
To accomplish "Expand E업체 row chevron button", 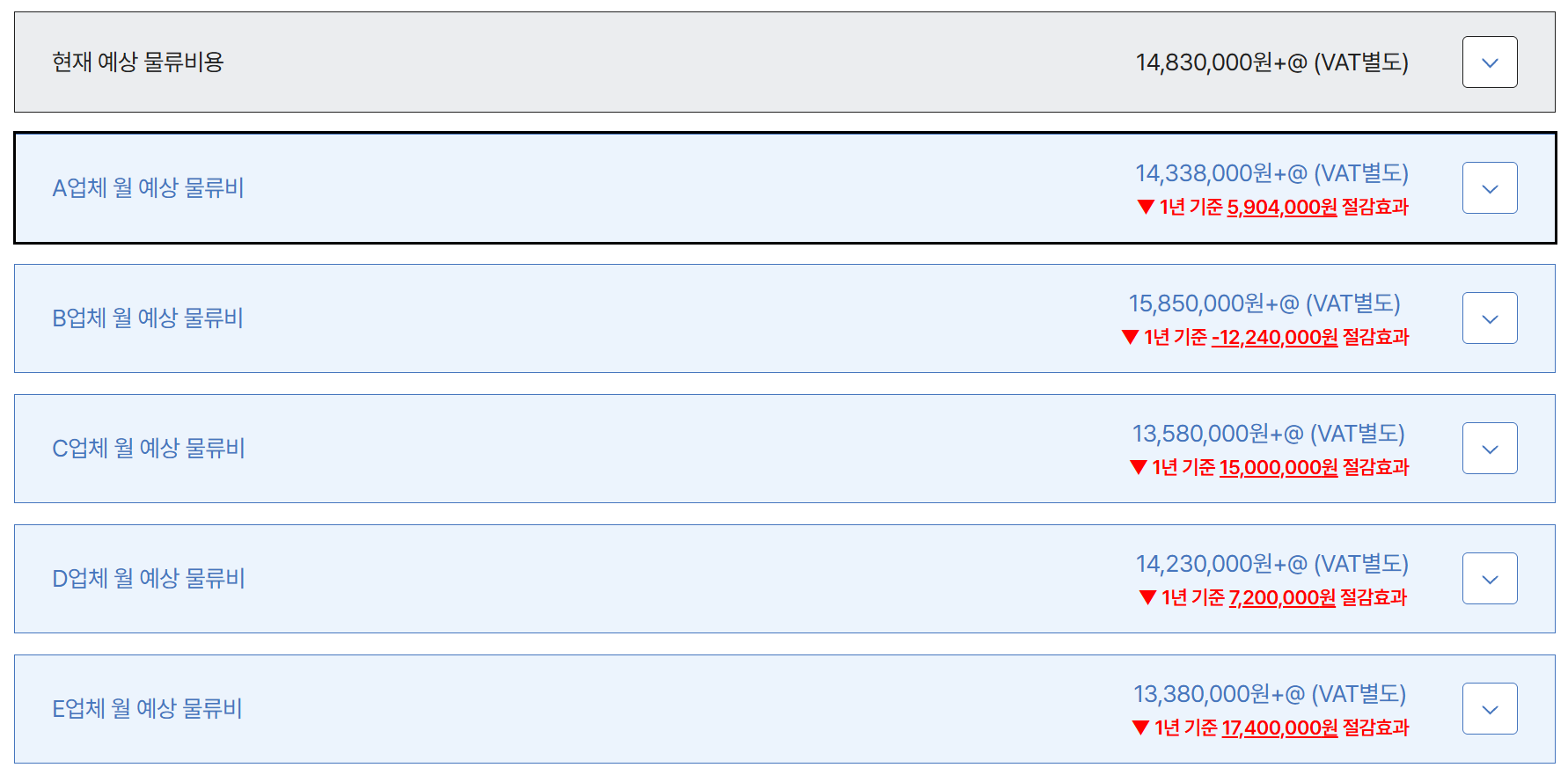I will [1490, 709].
